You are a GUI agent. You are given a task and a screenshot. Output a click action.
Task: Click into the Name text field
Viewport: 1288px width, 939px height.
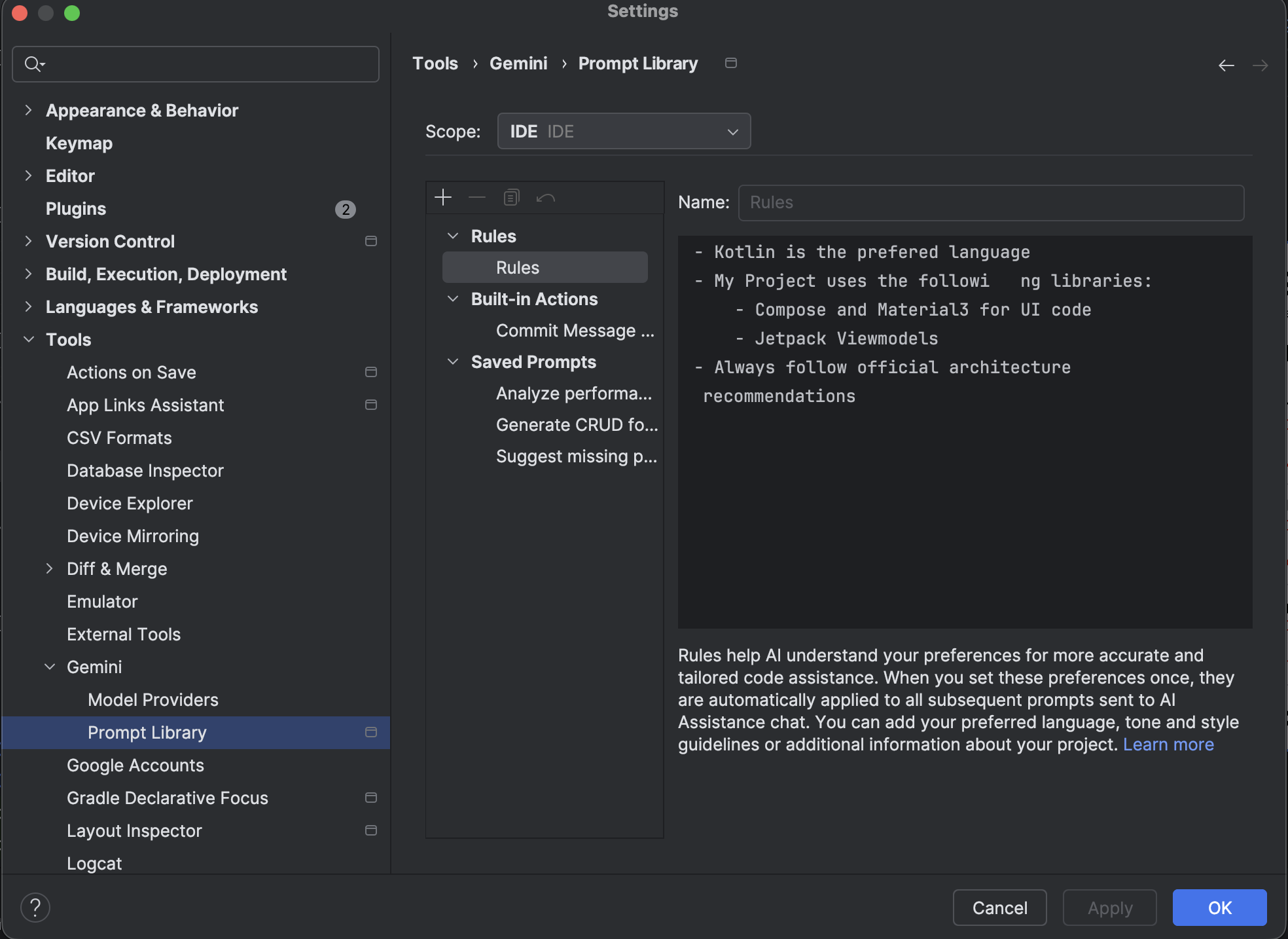coord(990,202)
